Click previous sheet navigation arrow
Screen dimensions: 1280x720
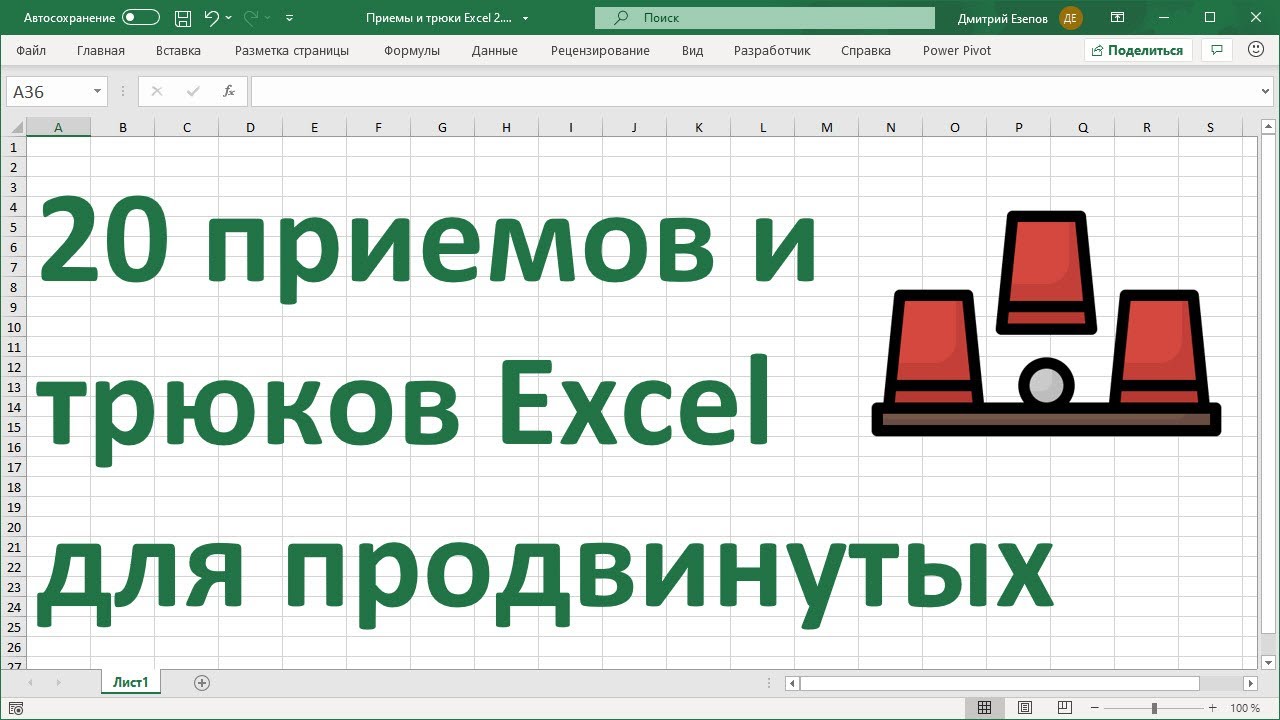(x=30, y=682)
